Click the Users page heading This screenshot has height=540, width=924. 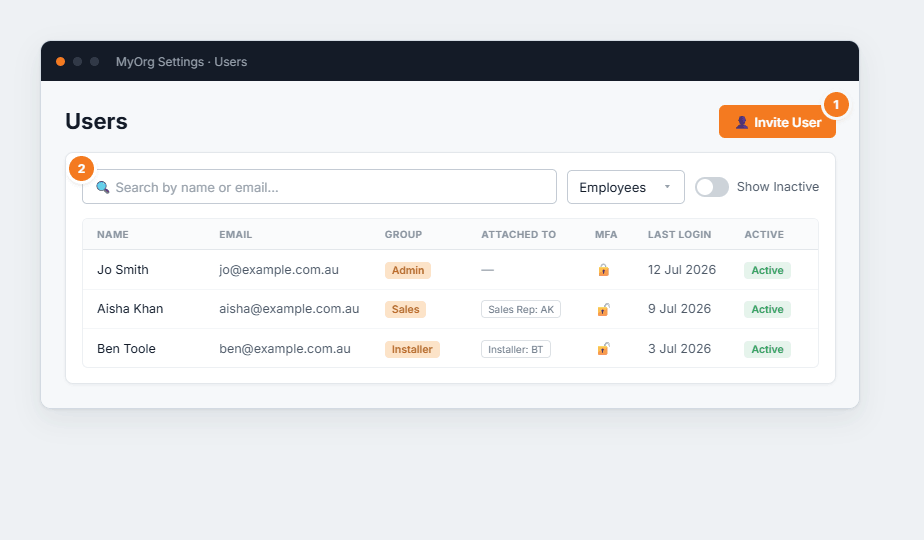[x=96, y=121]
